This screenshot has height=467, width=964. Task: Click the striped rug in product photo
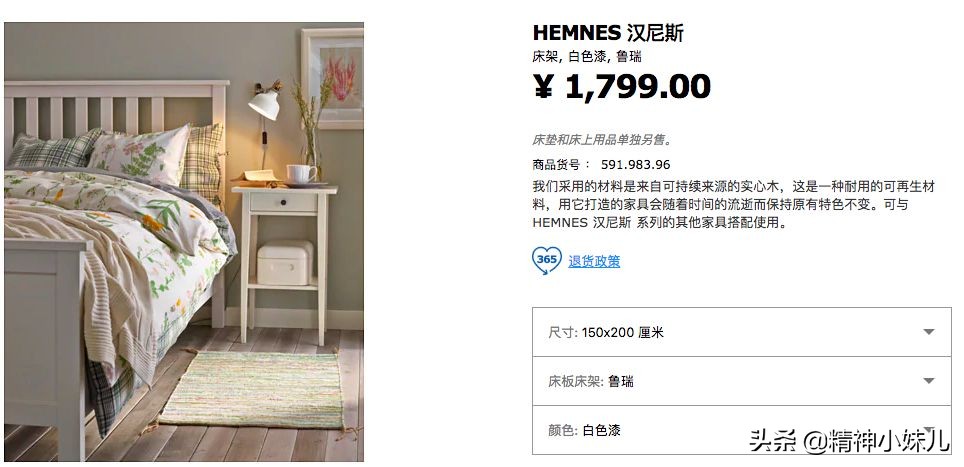click(x=252, y=390)
